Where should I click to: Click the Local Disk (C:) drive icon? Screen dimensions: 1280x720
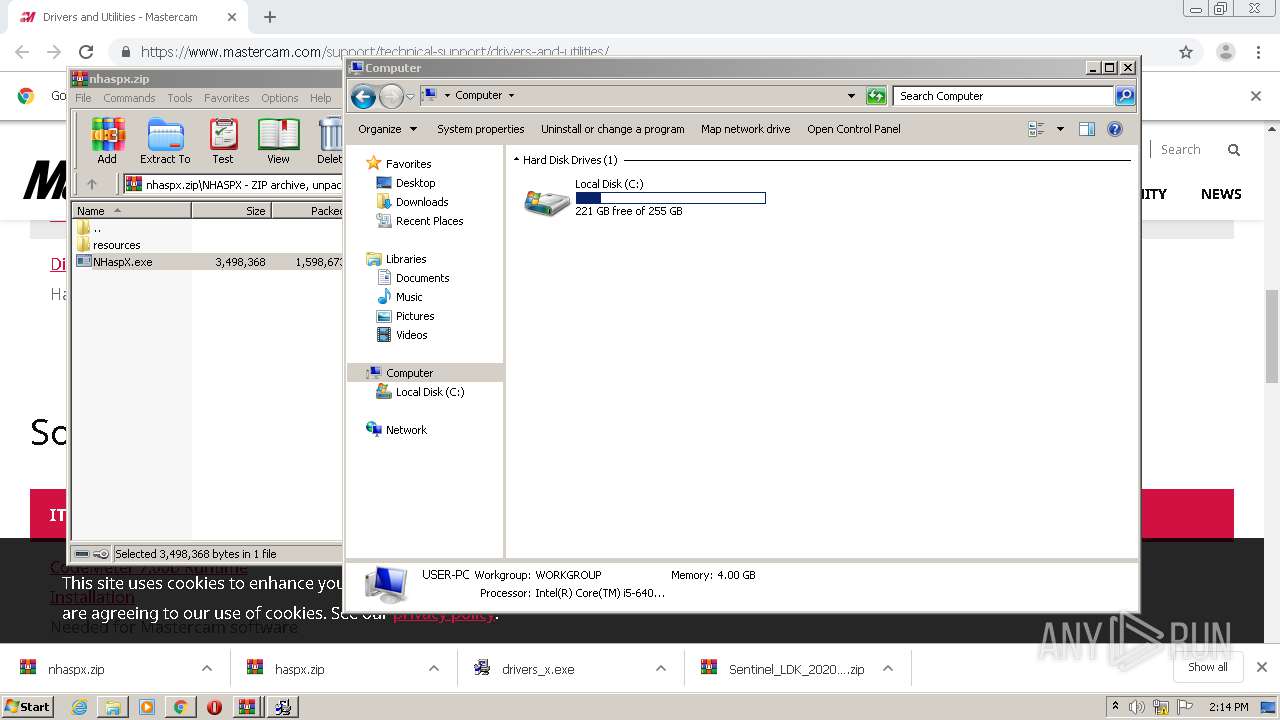547,201
